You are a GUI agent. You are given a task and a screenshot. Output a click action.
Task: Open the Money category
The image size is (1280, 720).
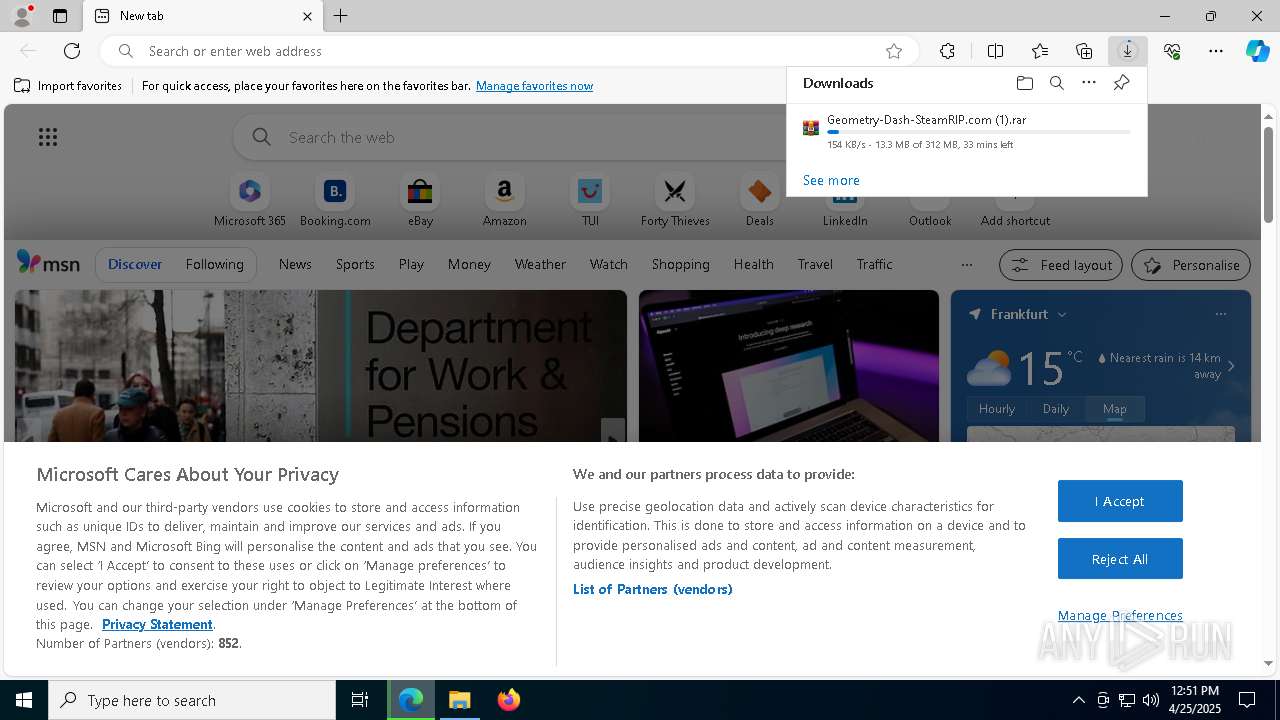(469, 264)
